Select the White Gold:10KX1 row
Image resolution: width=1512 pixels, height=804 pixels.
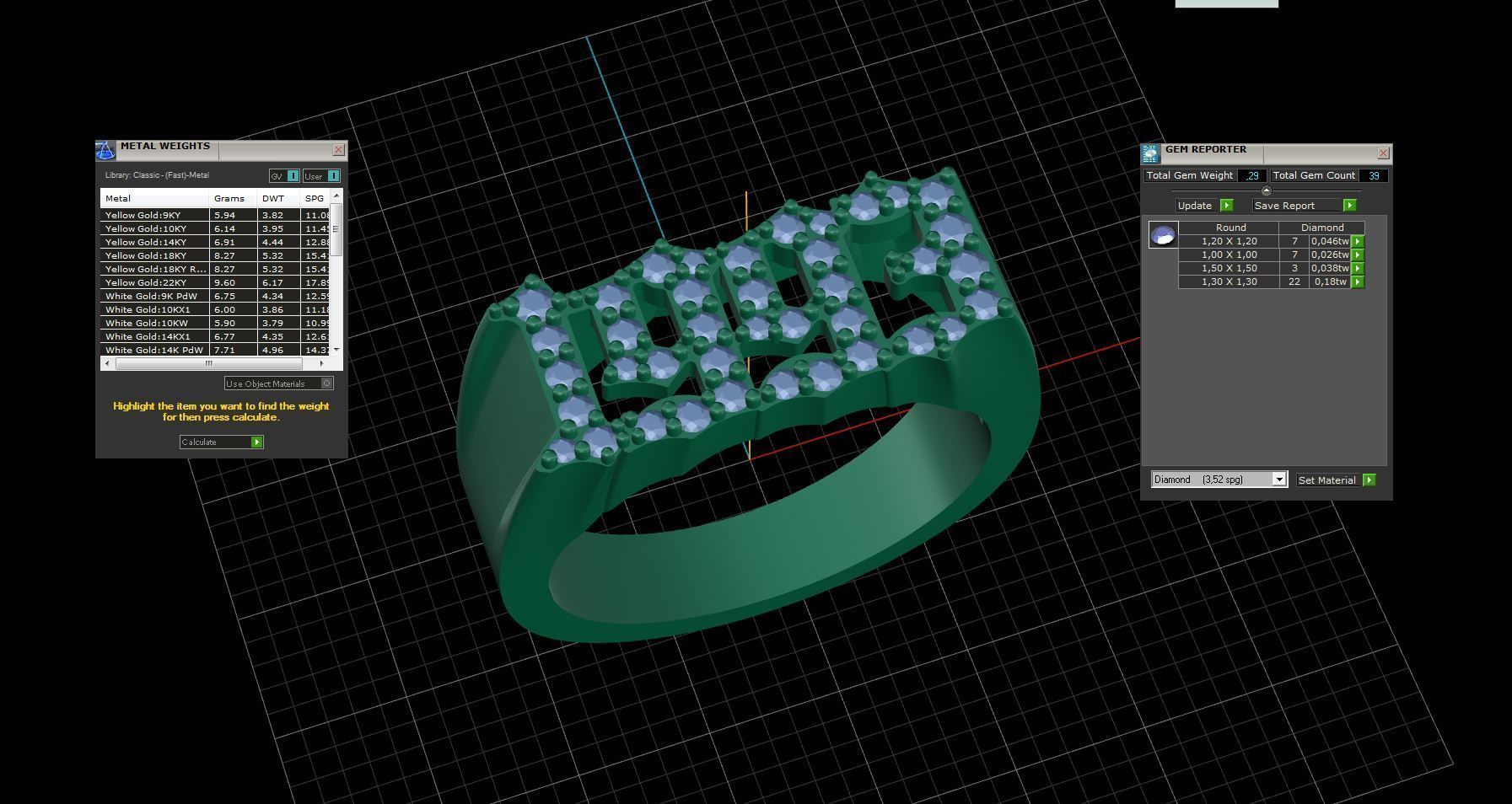(215, 310)
